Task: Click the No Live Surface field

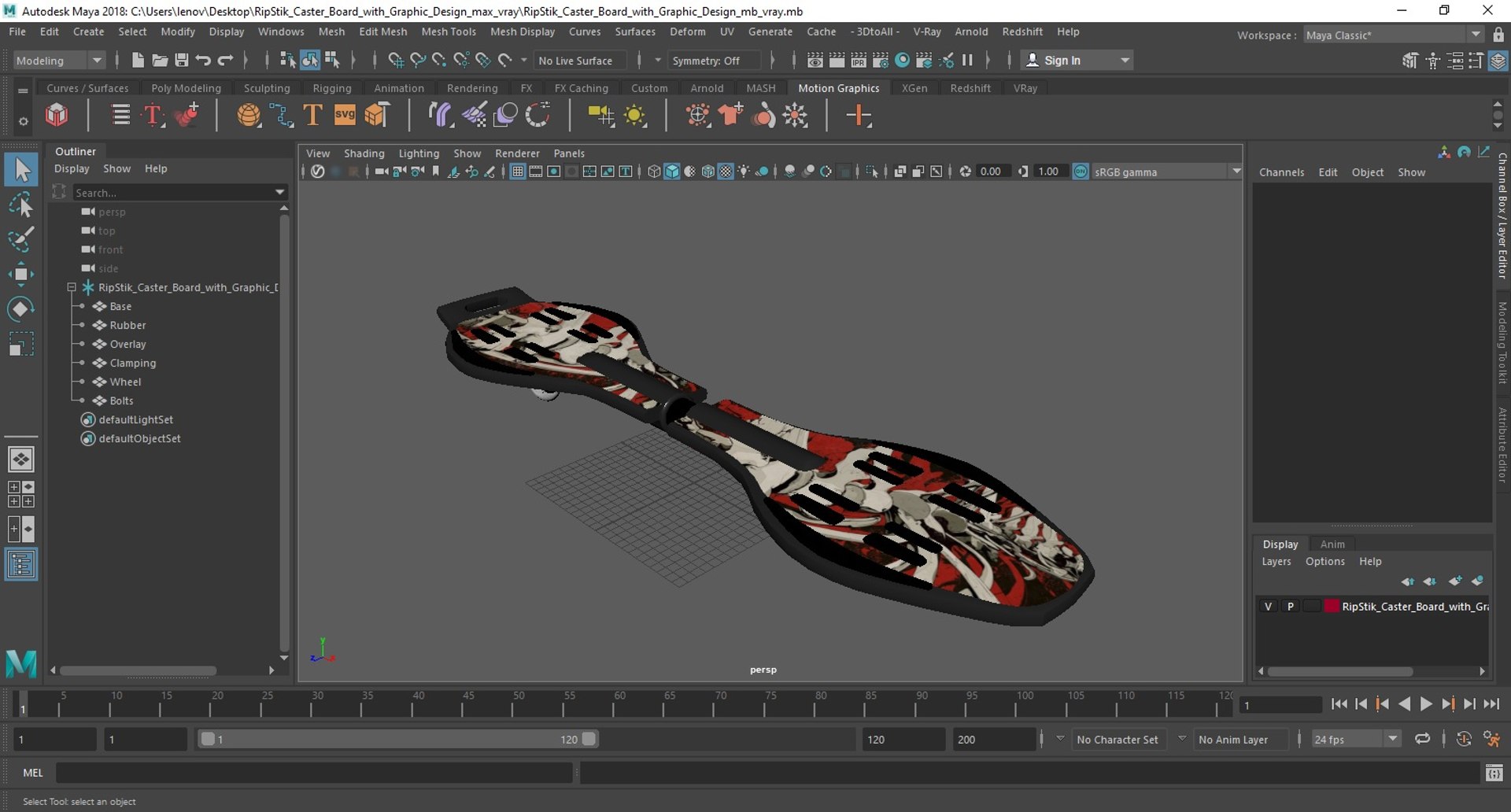Action: 581,60
